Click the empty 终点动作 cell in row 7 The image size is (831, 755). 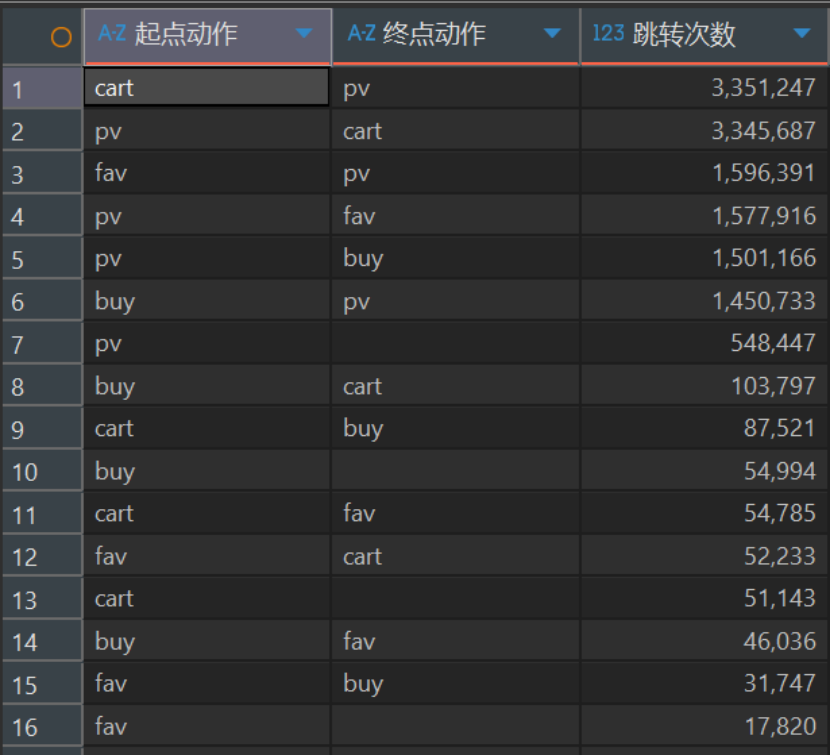click(455, 343)
